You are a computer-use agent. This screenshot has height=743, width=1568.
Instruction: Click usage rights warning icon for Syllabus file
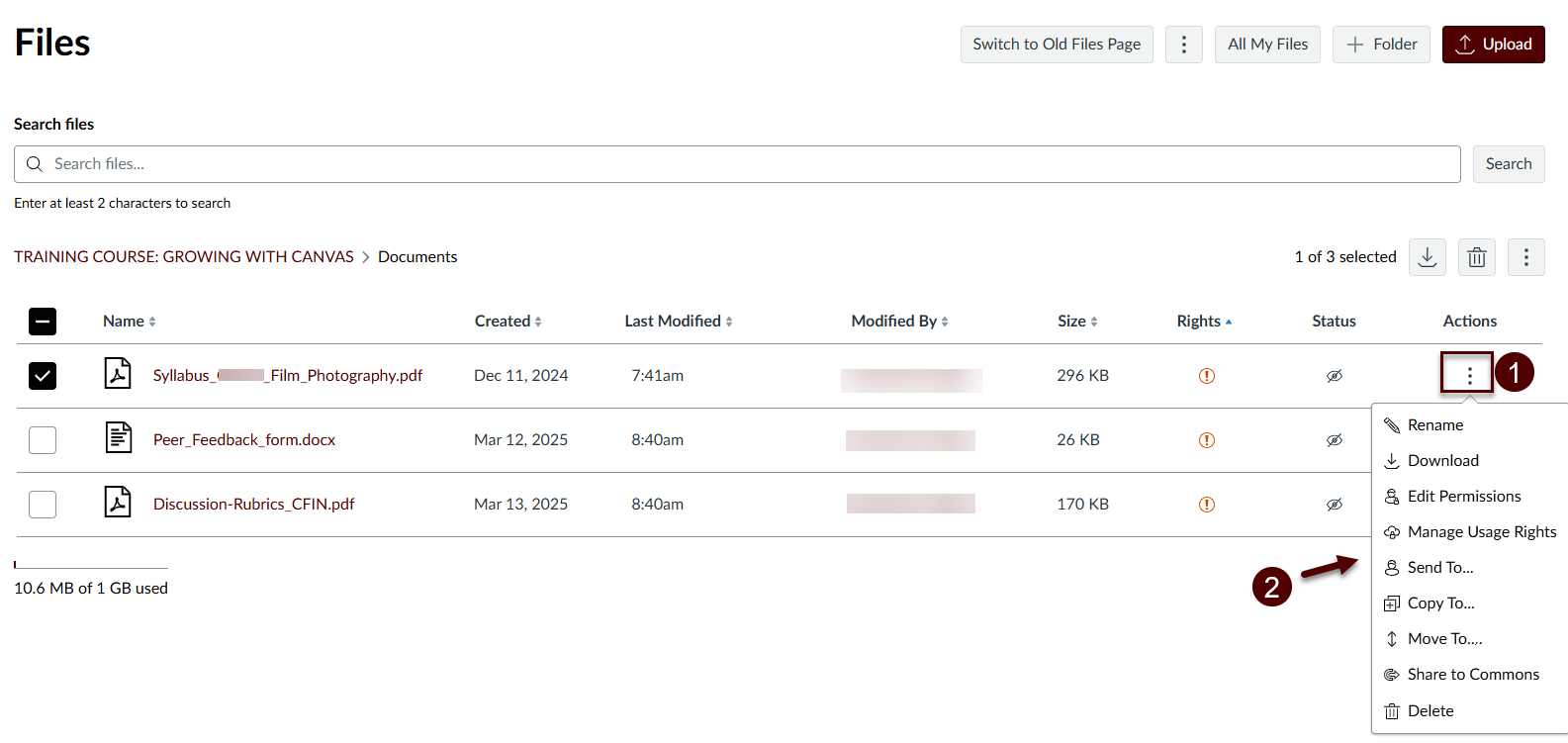pyautogui.click(x=1206, y=376)
